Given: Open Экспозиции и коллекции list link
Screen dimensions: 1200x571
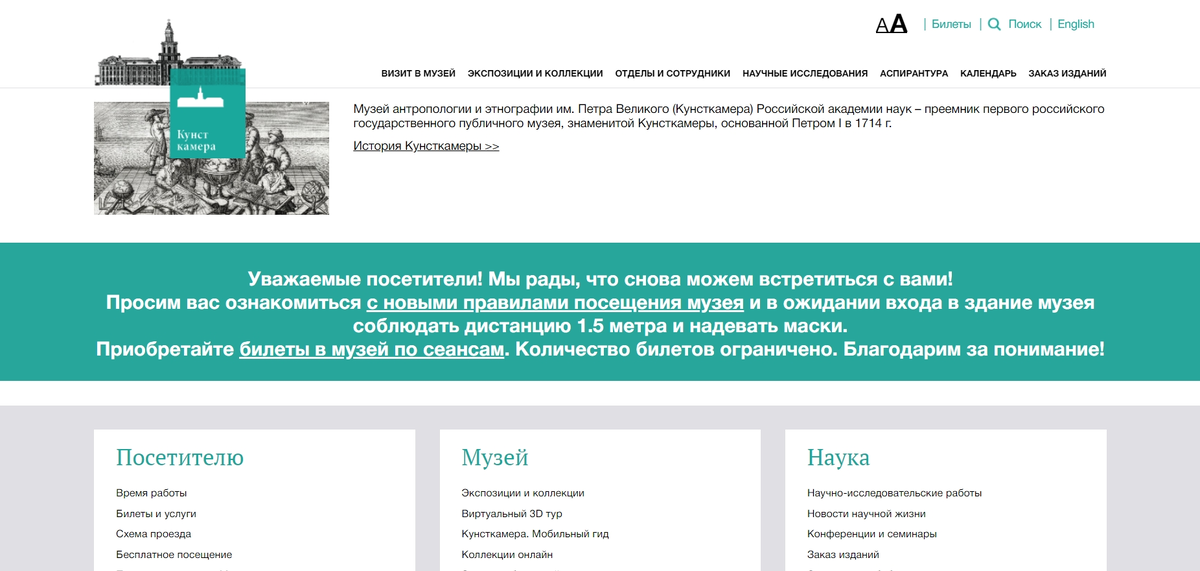Looking at the screenshot, I should 523,493.
